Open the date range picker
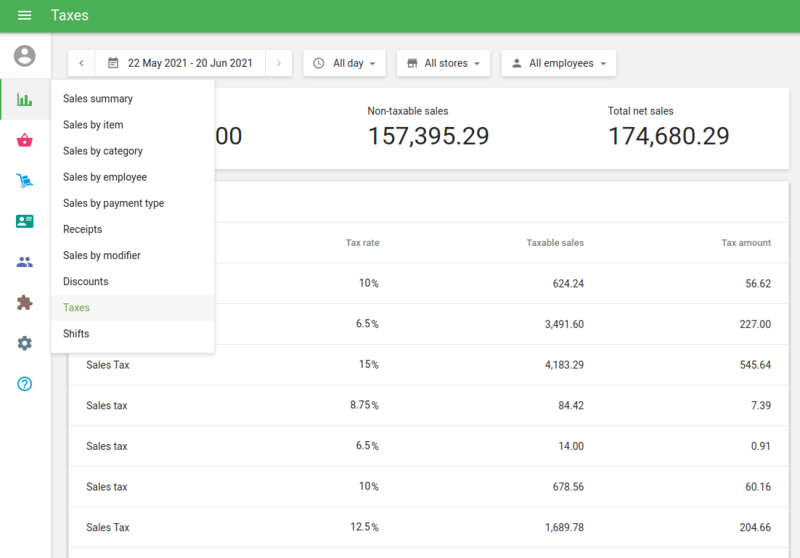 point(180,63)
